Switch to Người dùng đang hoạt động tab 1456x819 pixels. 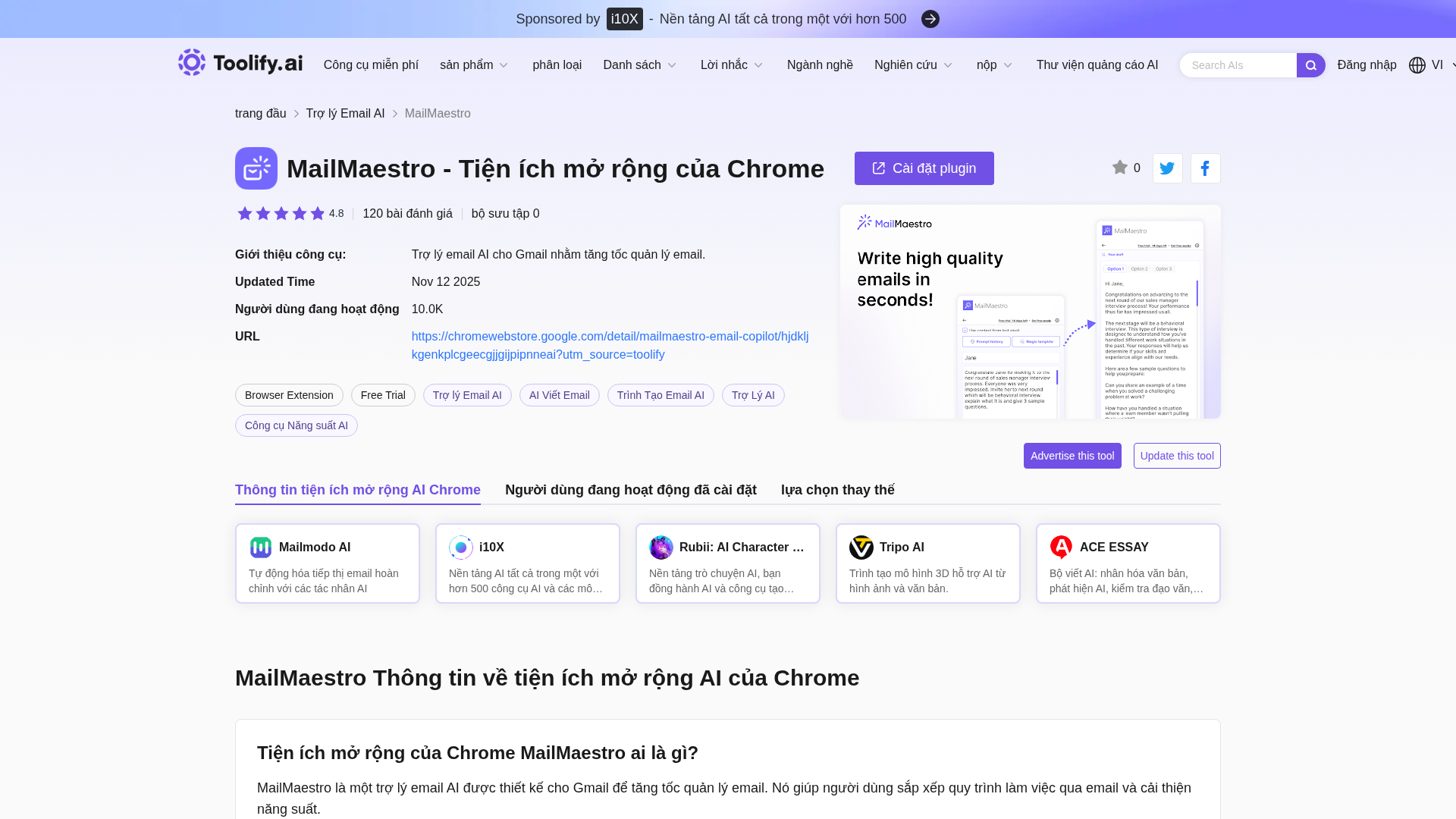[x=630, y=490]
